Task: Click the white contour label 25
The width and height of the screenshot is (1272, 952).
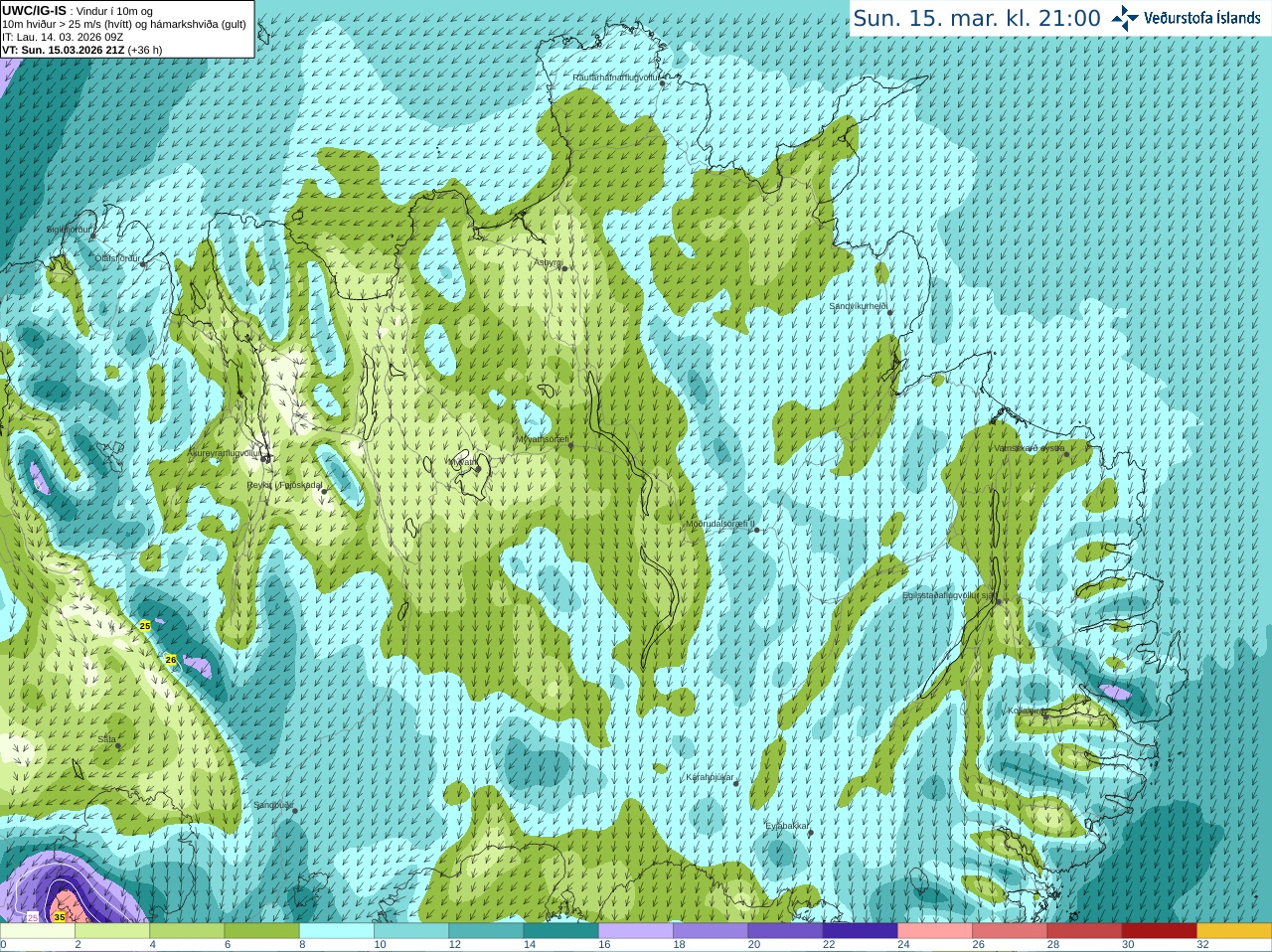Action: [x=32, y=917]
